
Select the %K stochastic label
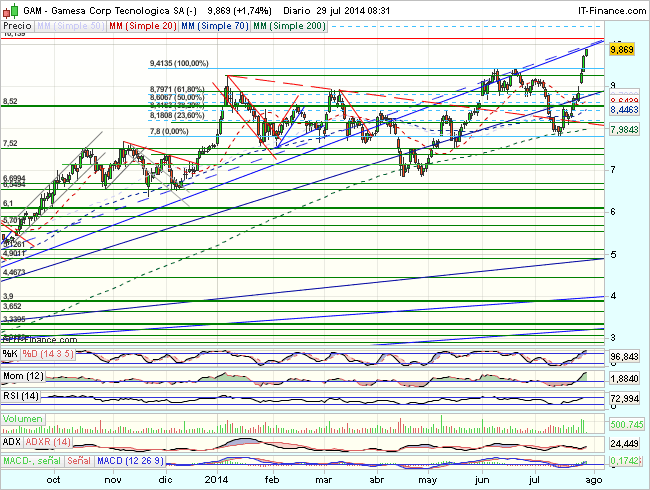[10, 354]
